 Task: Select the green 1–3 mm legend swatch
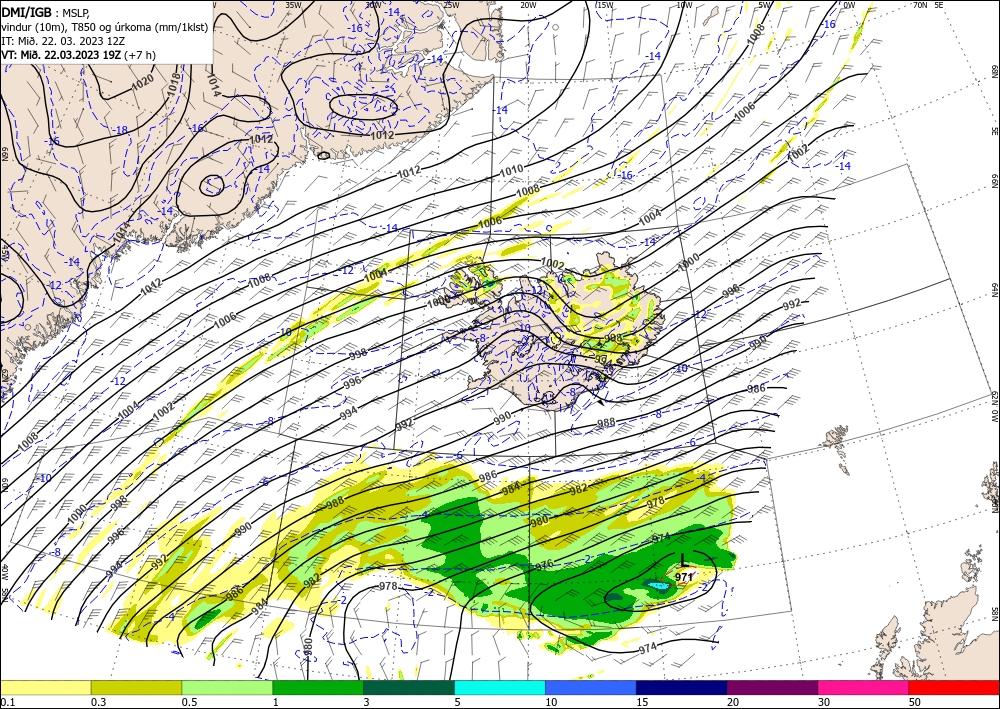(318, 687)
